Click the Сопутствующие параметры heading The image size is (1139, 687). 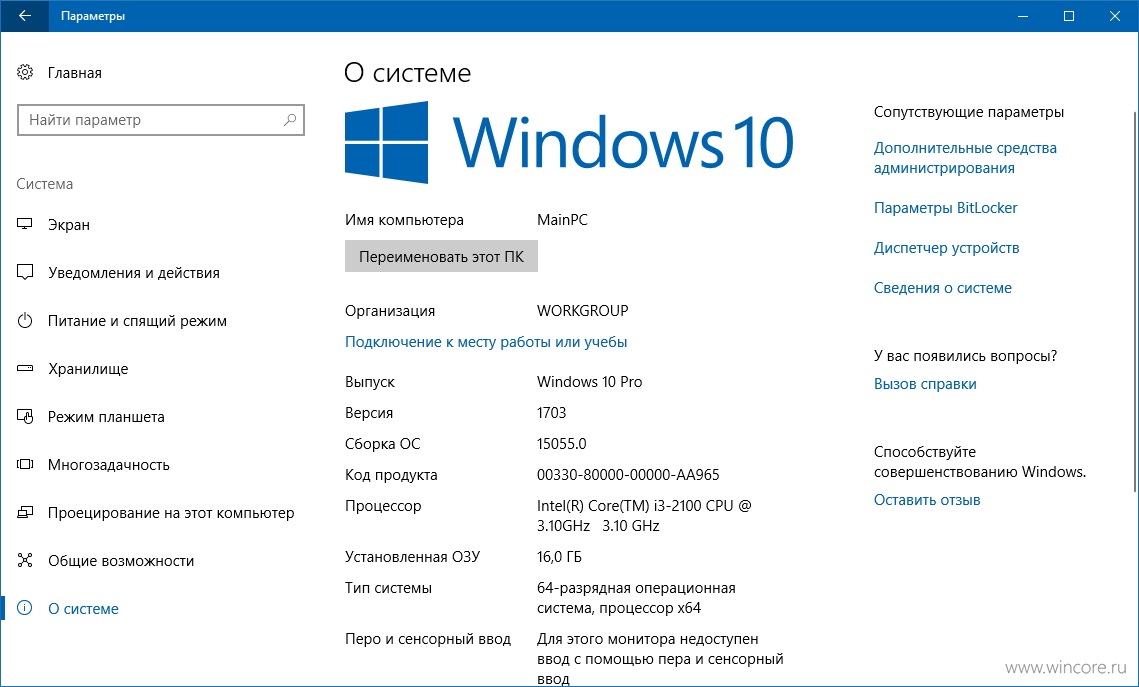tap(969, 112)
